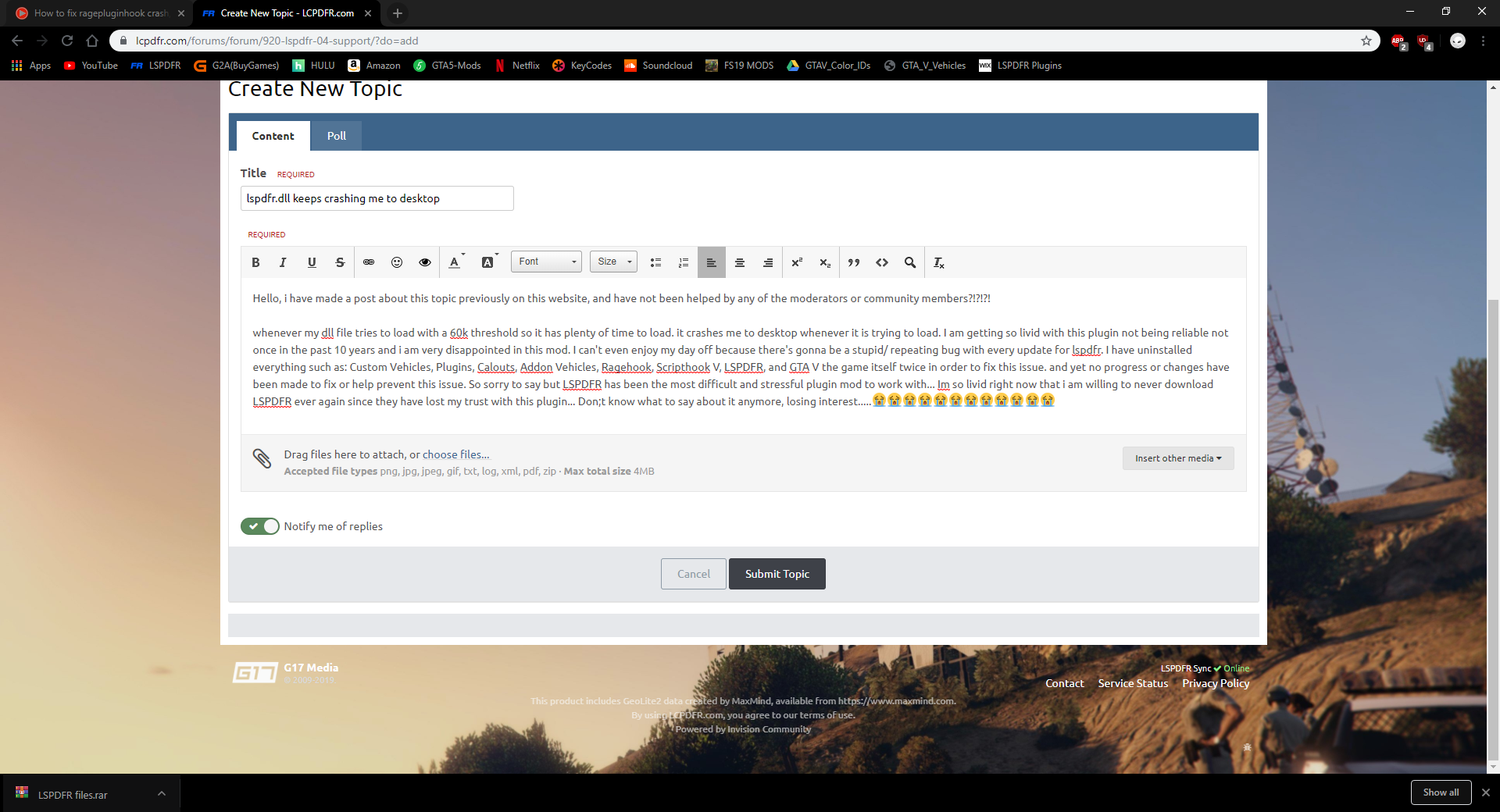Open the Contact link in footer
The image size is (1500, 812).
click(1065, 683)
